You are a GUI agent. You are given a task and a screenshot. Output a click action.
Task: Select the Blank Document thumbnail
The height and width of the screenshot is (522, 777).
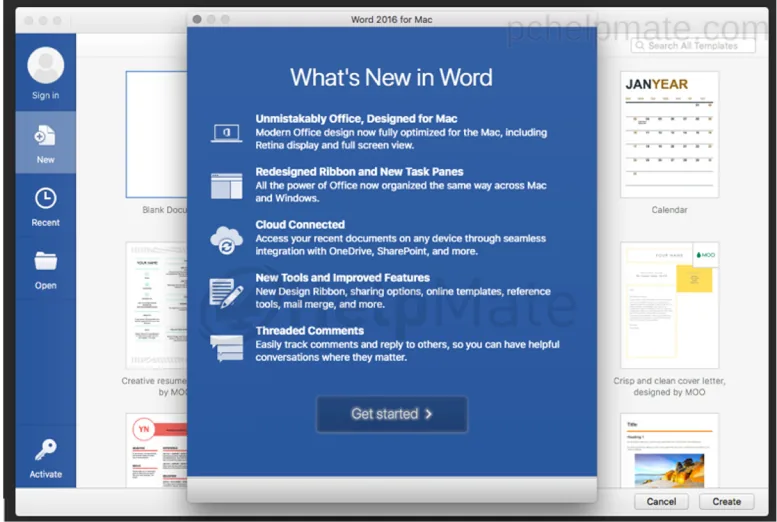pos(157,134)
